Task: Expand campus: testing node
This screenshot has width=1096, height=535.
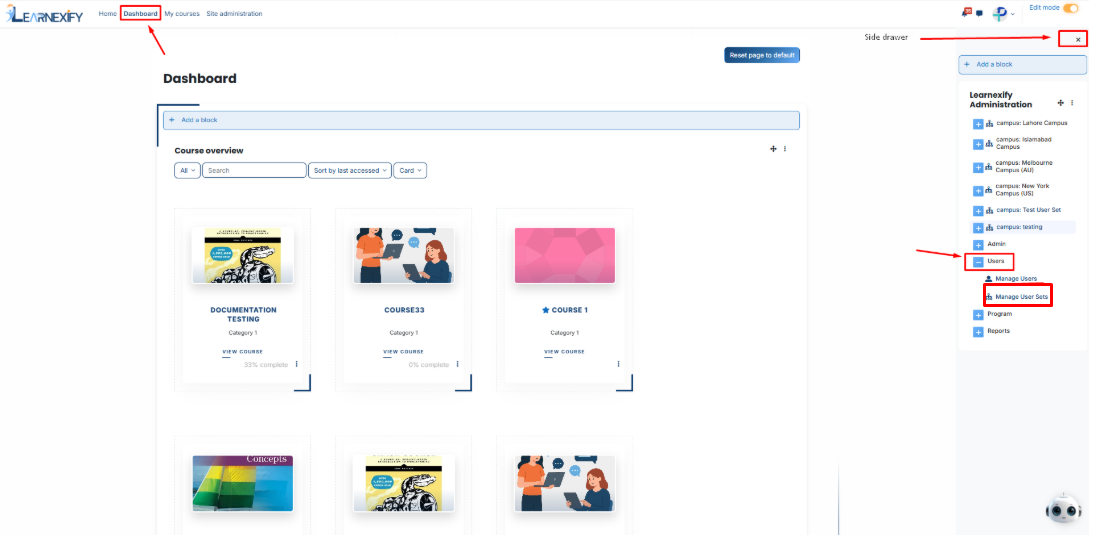Action: point(979,228)
